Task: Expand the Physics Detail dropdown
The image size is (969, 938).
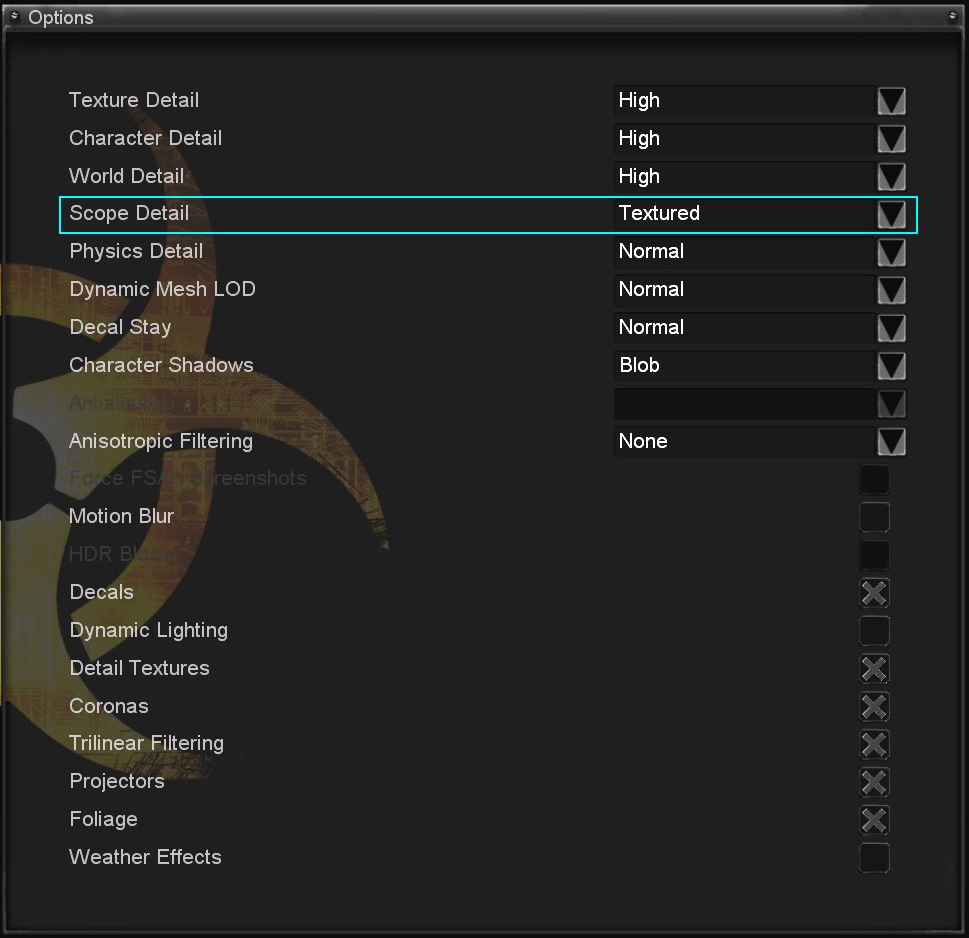Action: (x=891, y=252)
